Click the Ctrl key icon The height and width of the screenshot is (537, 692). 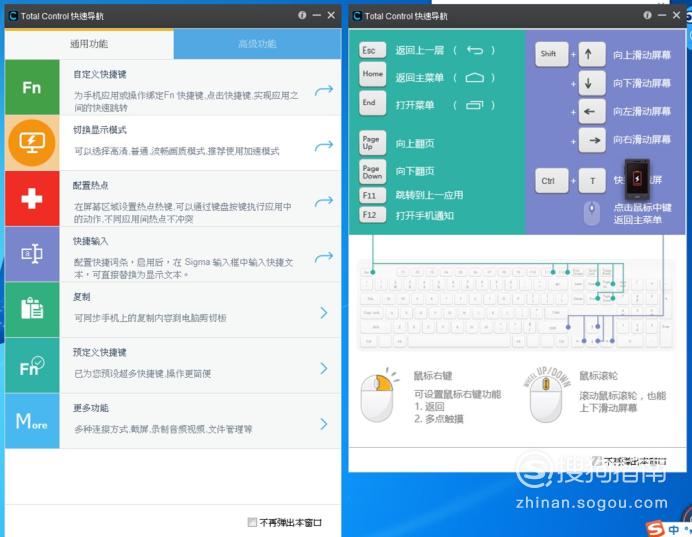pyautogui.click(x=551, y=180)
